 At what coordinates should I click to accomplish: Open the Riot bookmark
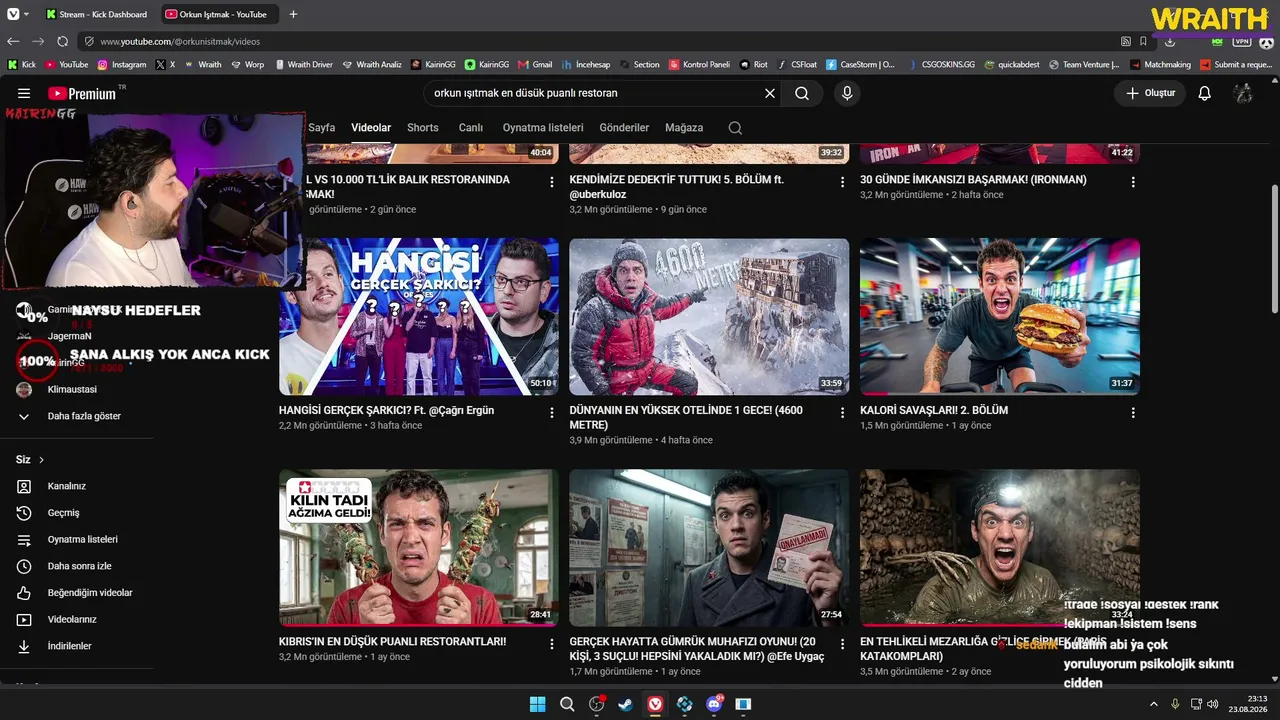point(754,64)
